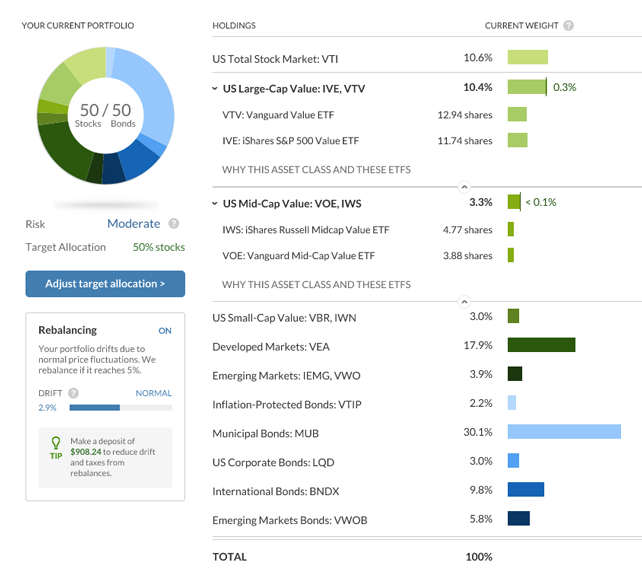Open Large-Cap 'Why this asset class' link
The image size is (642, 580).
pos(316,169)
